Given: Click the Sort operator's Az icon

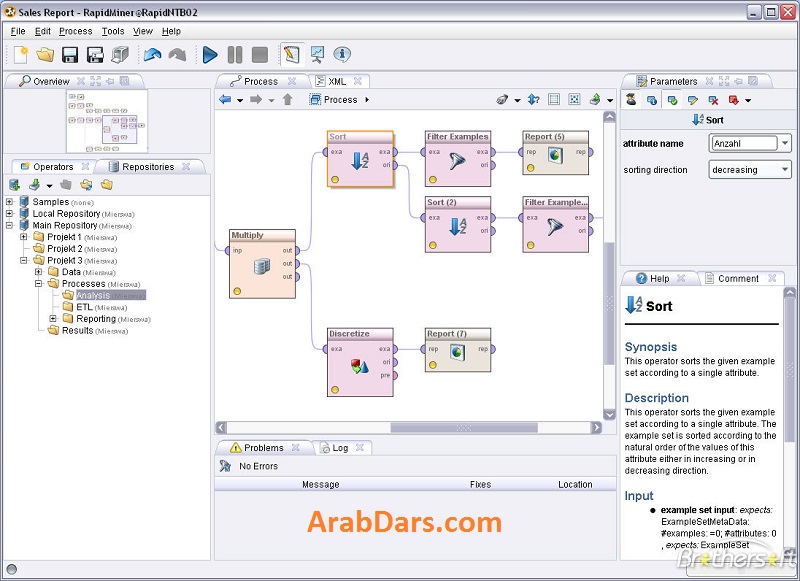Looking at the screenshot, I should [x=360, y=161].
